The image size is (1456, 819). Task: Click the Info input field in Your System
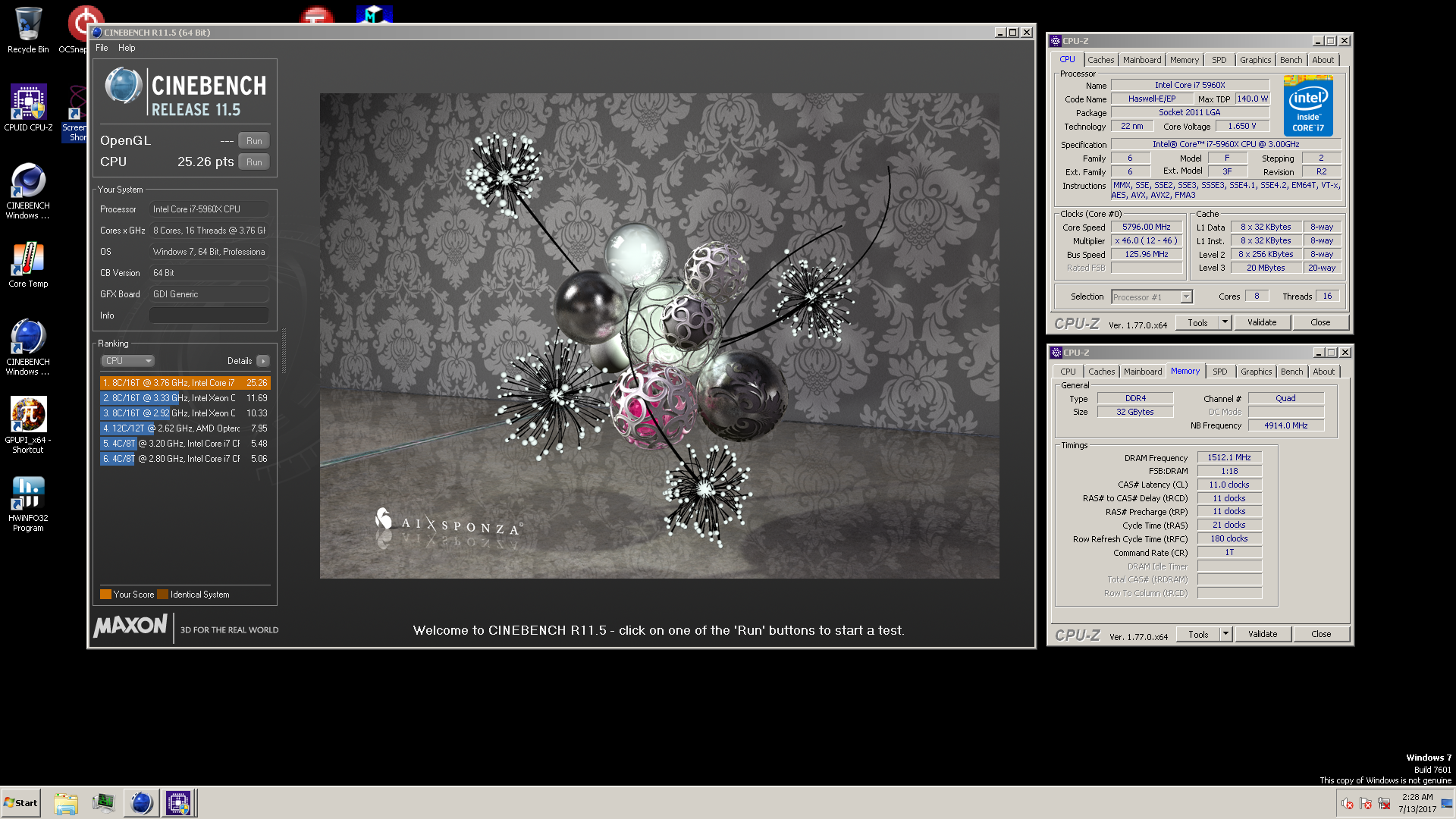[x=209, y=315]
